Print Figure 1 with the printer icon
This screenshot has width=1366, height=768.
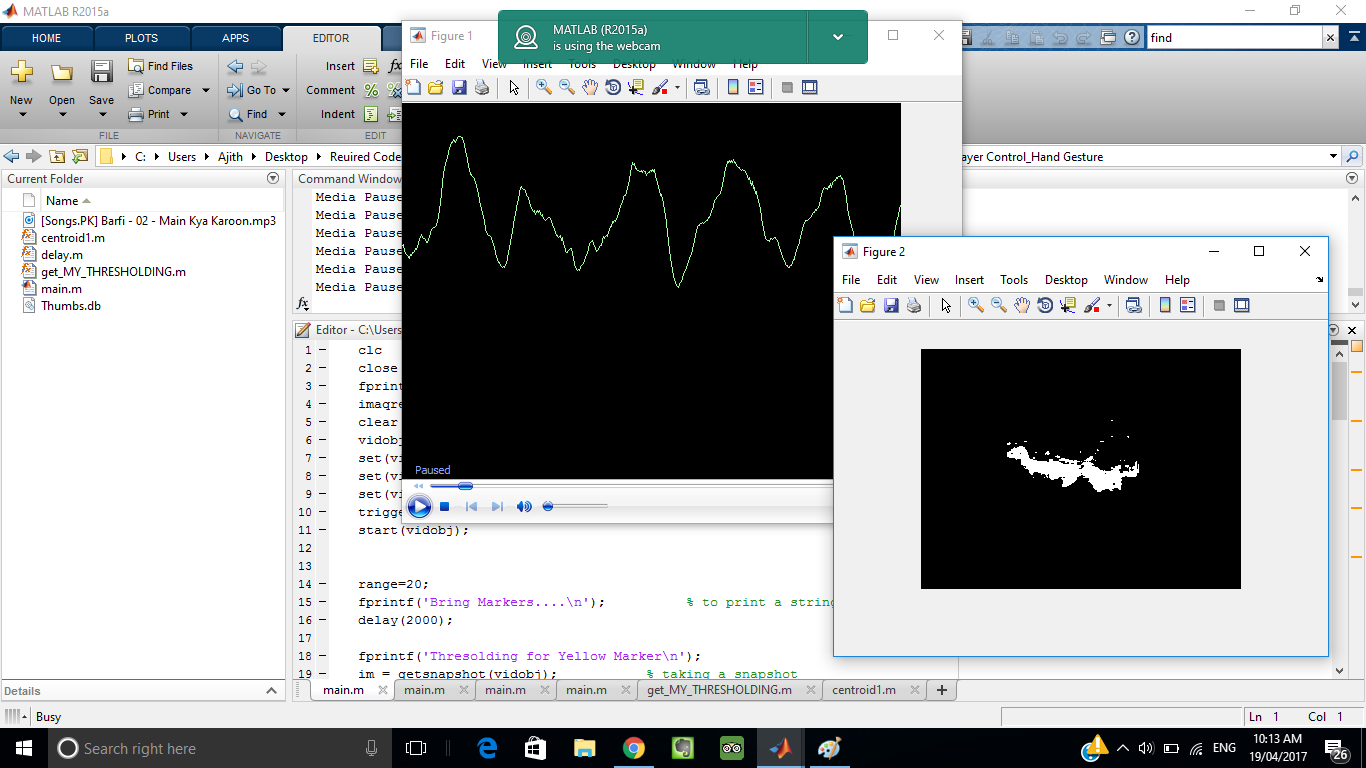[x=482, y=88]
